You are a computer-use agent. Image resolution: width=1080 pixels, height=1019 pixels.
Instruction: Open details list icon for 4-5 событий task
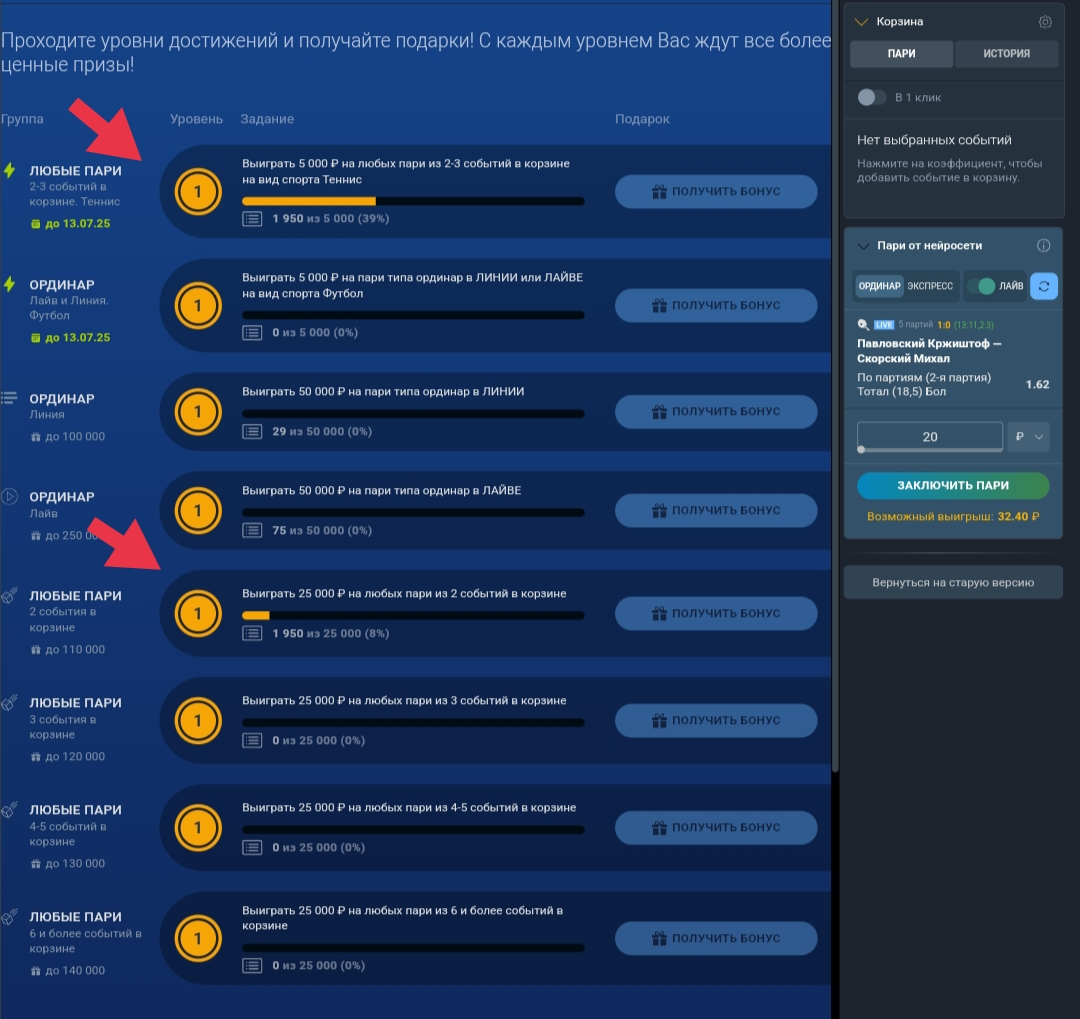(253, 848)
